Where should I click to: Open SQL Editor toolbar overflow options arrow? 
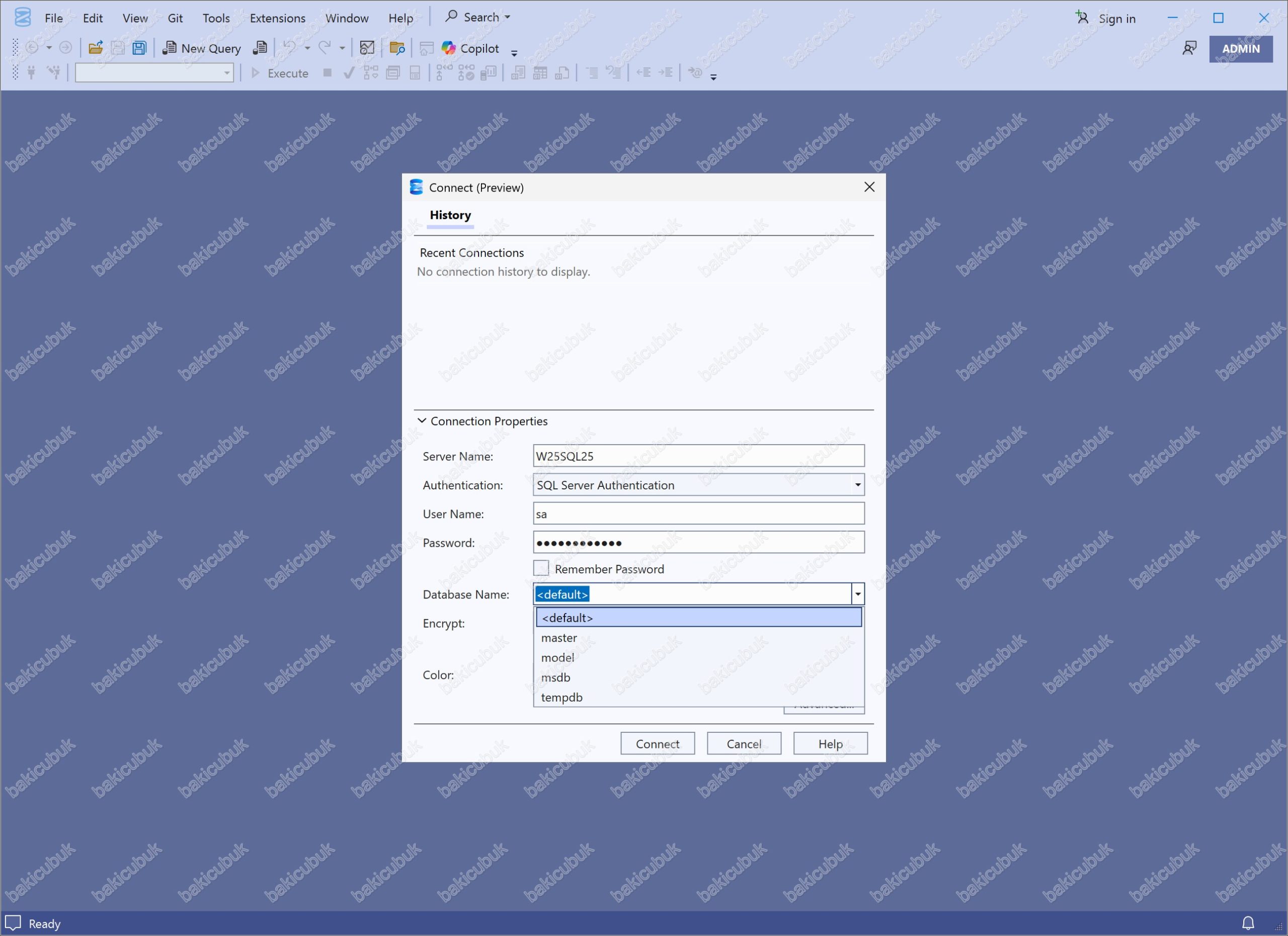pyautogui.click(x=714, y=76)
